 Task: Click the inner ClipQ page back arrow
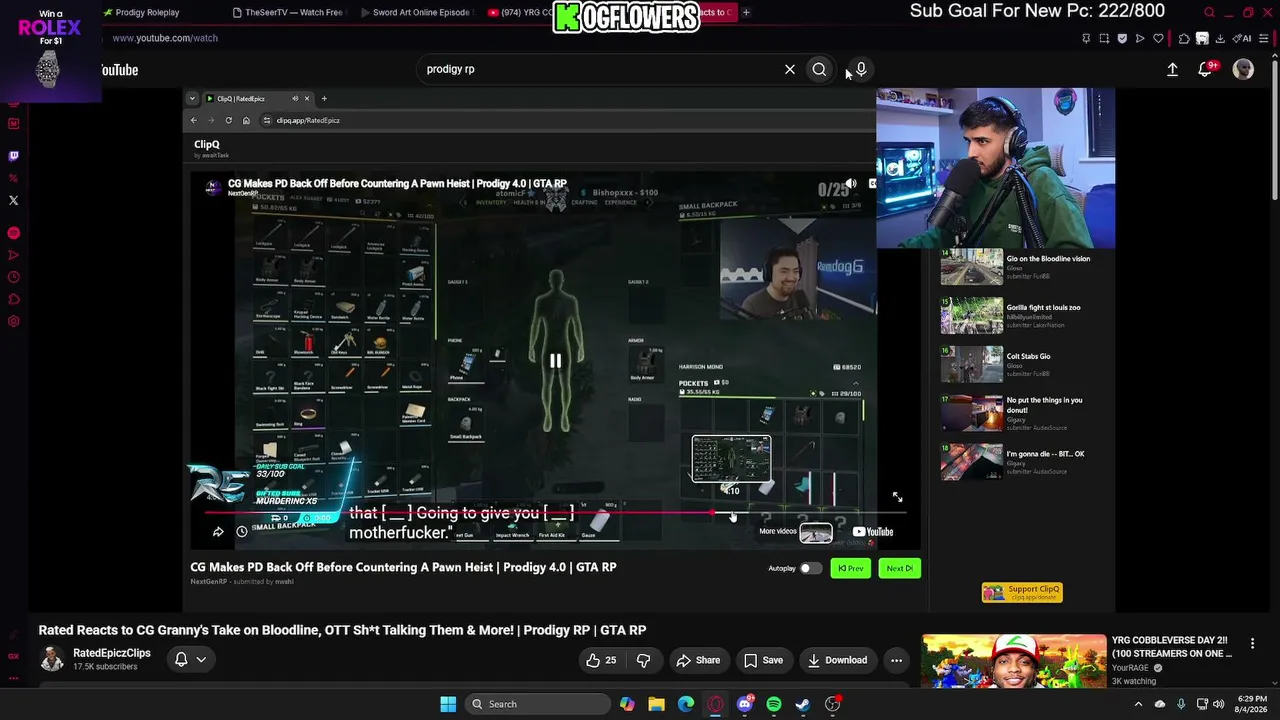coord(194,120)
